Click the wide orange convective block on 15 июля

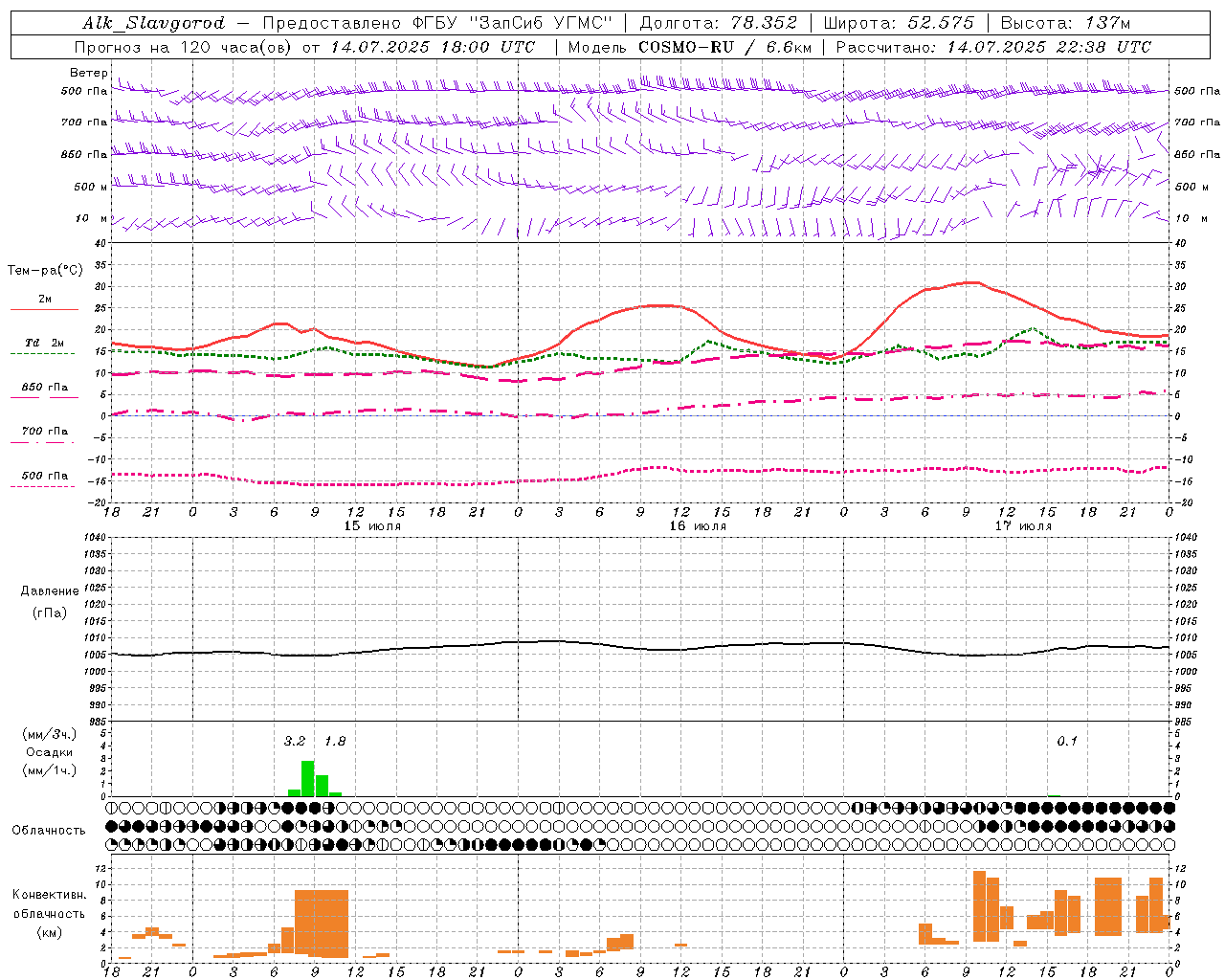pyautogui.click(x=322, y=924)
